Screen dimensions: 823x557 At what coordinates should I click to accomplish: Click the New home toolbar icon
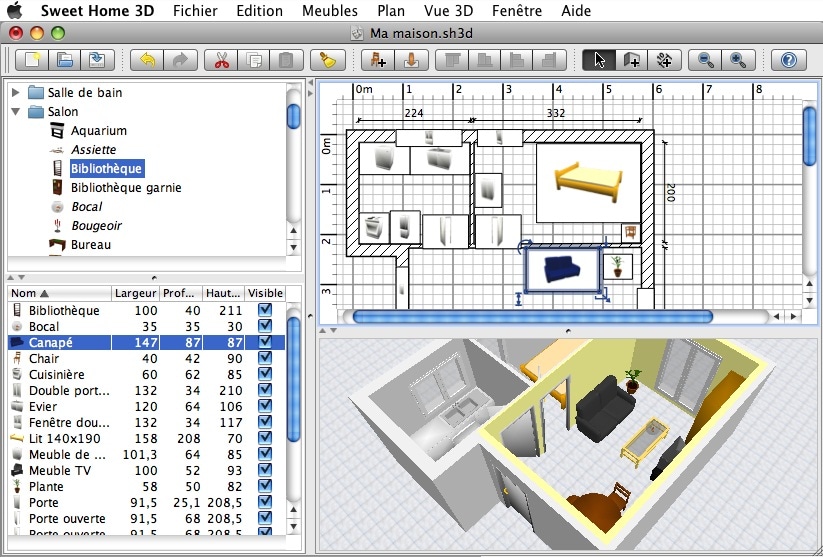pos(32,60)
